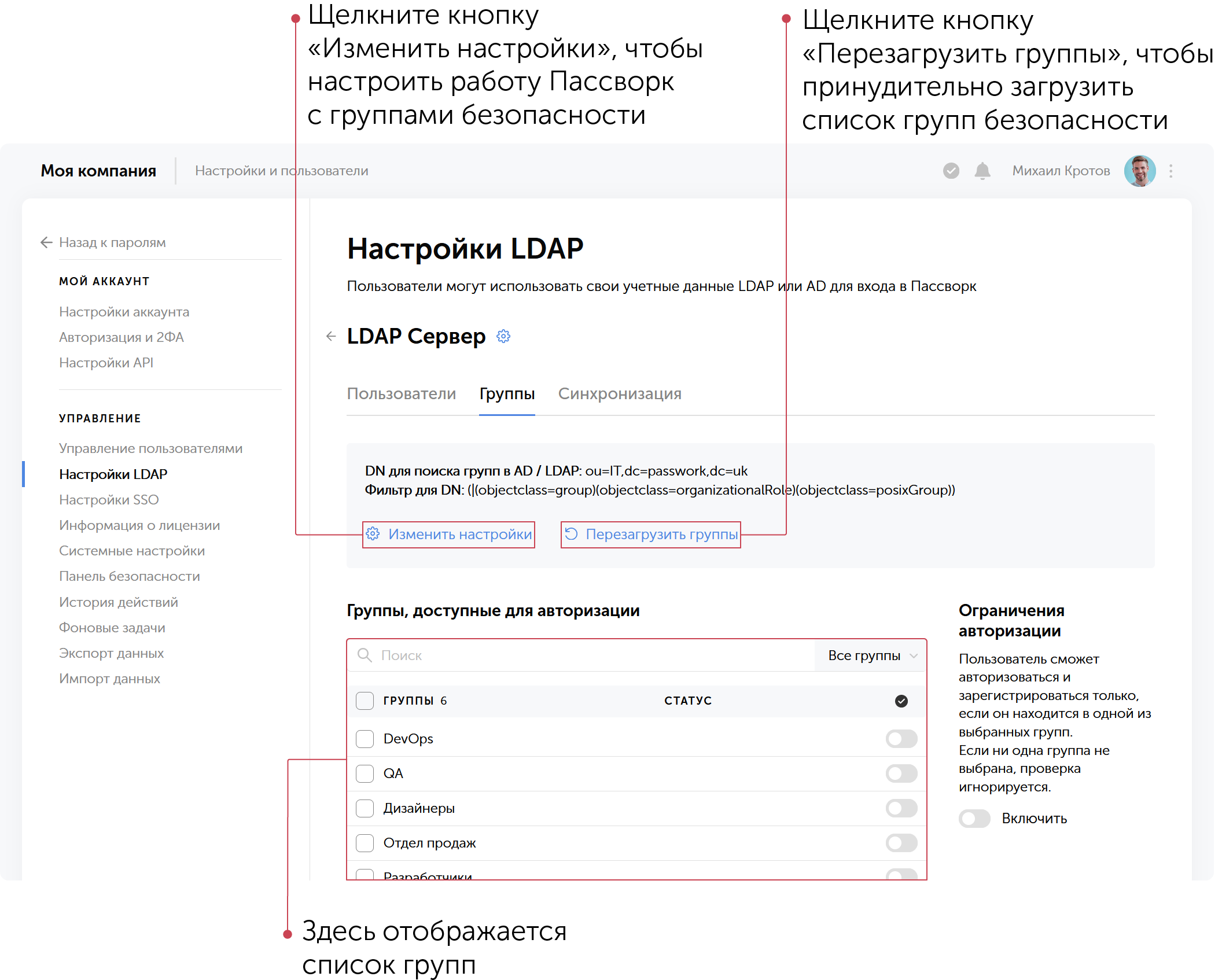Enable the Включить authorization restrictions toggle
Image resolution: width=1222 pixels, height=980 pixels.
point(974,818)
